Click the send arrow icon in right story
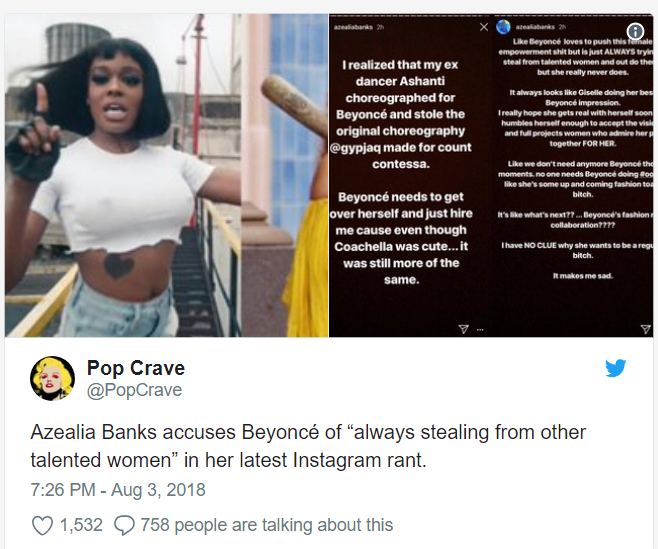Screen dimensions: 658x549 [x=645, y=329]
